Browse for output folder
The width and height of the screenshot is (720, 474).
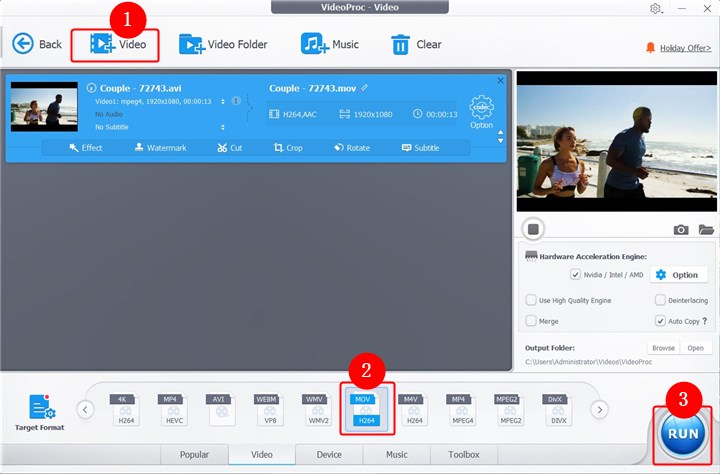tap(664, 348)
